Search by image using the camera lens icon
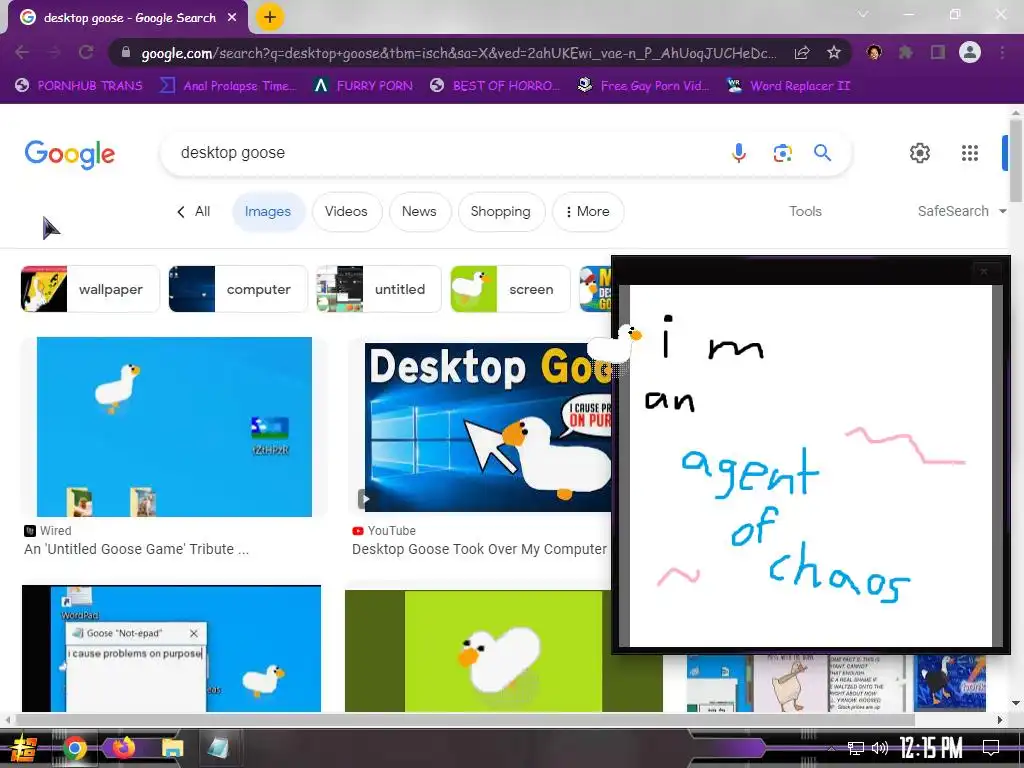The height and width of the screenshot is (768, 1024). click(782, 153)
